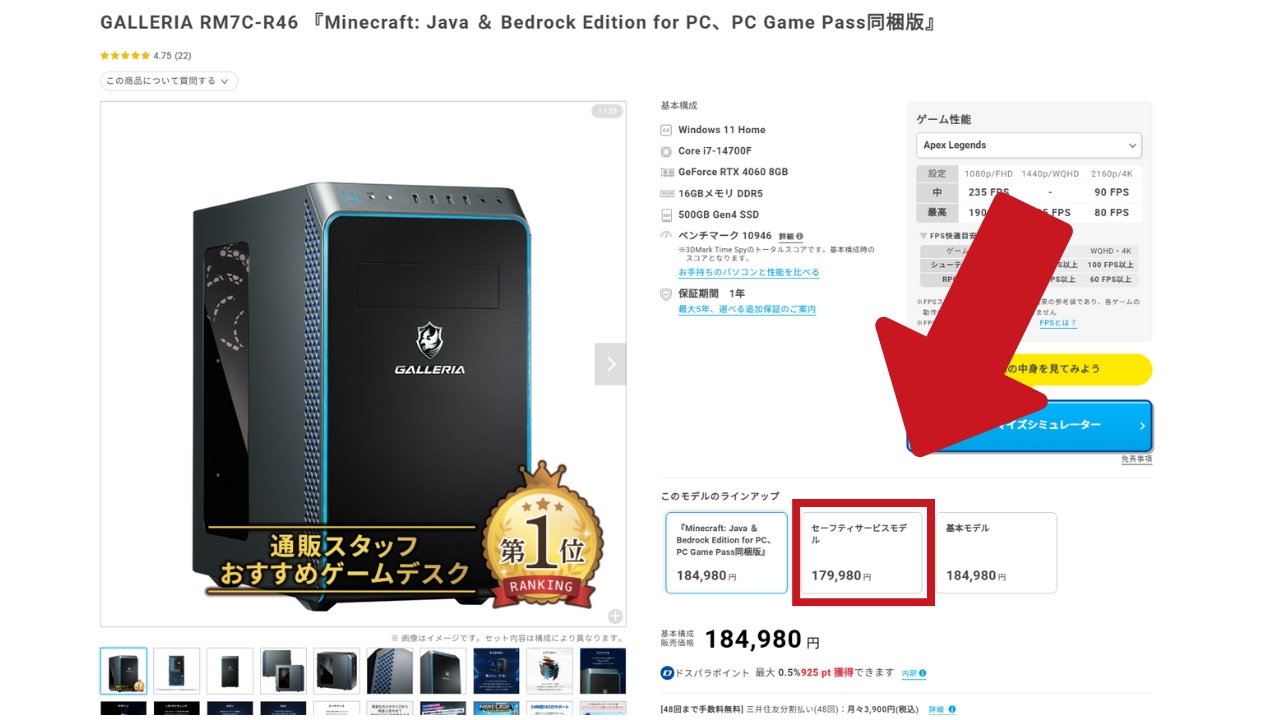Click the info icon beside 内訳 points link
1280x720 pixels.
point(922,674)
